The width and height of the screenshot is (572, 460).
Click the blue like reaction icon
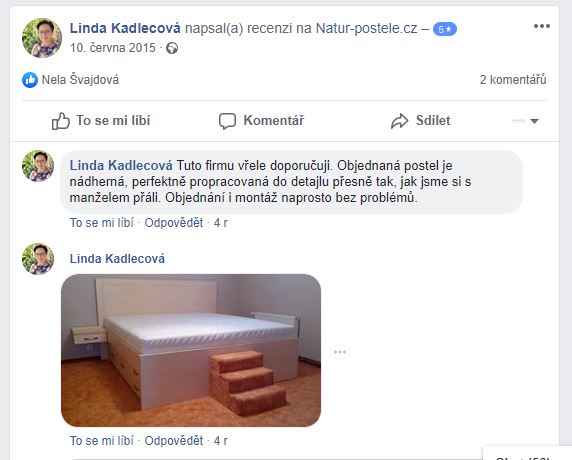(30, 80)
